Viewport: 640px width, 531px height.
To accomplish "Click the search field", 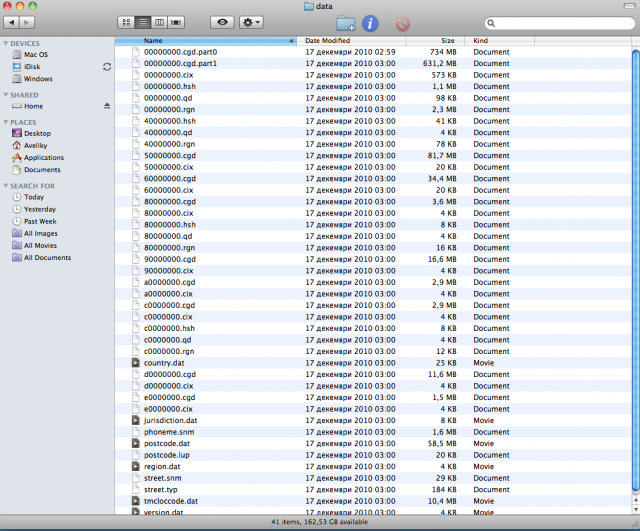I will (x=558, y=21).
